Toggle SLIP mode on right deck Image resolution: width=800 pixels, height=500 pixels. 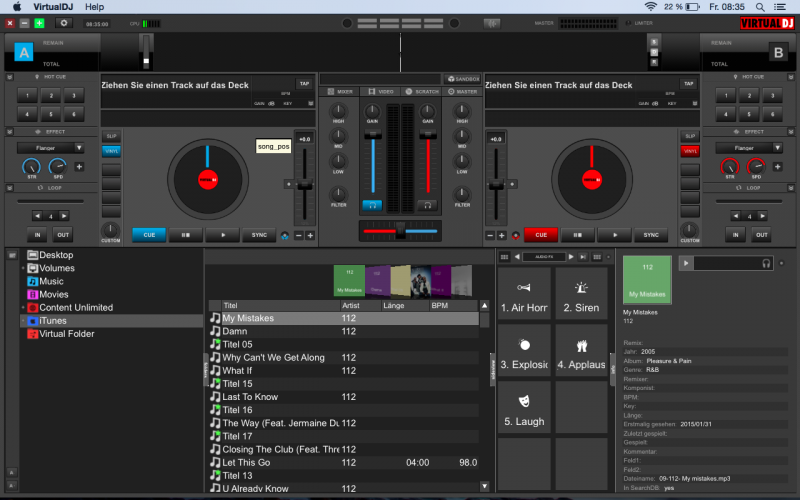(689, 135)
